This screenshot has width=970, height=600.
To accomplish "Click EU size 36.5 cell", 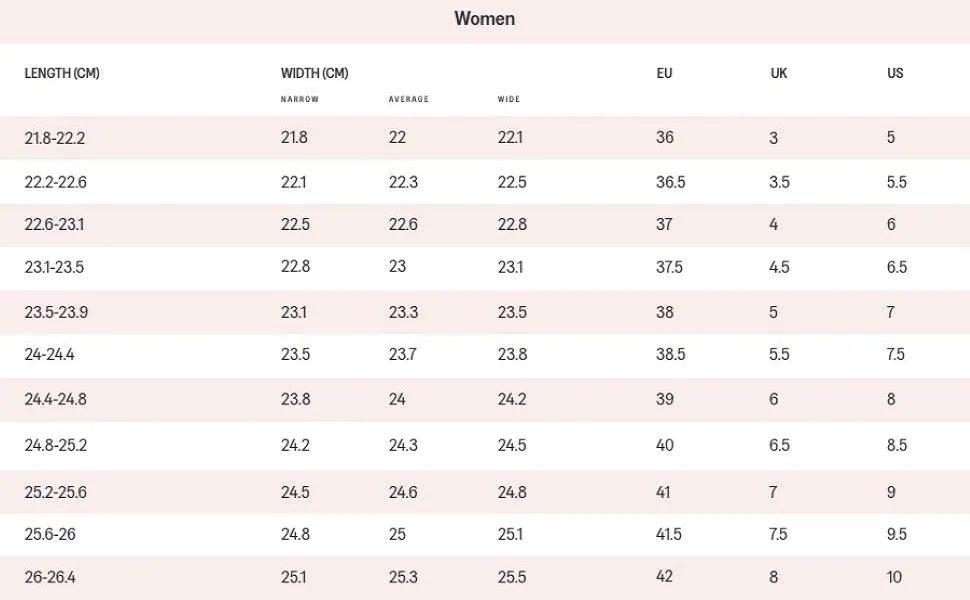I will click(671, 182).
